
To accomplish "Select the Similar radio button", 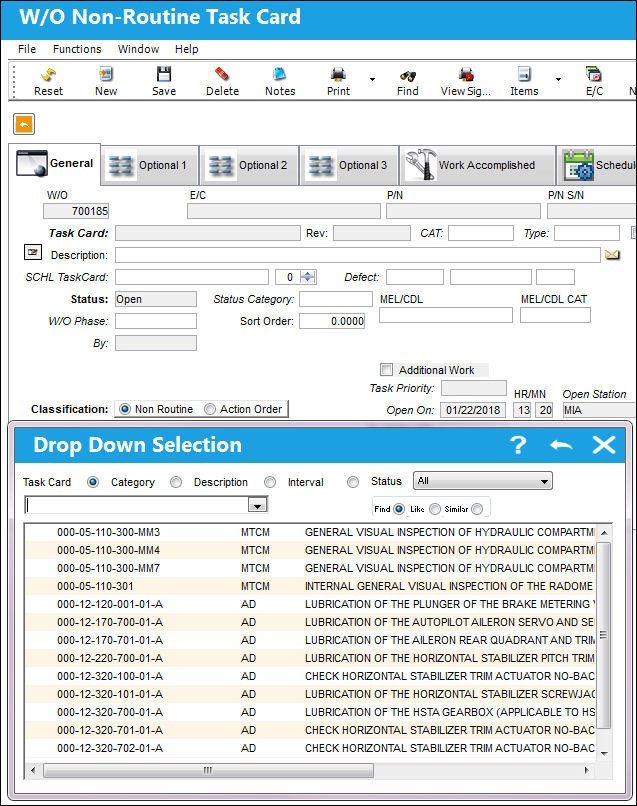I will [477, 509].
